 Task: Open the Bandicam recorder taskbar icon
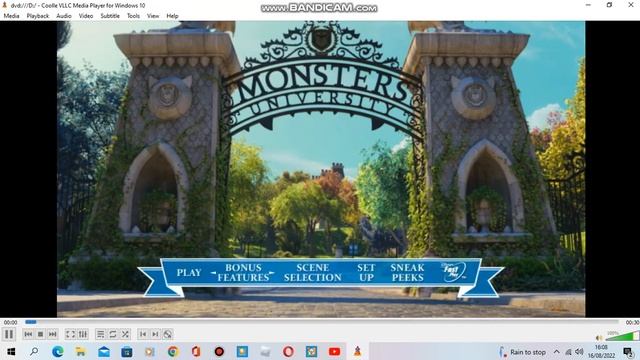(x=219, y=351)
